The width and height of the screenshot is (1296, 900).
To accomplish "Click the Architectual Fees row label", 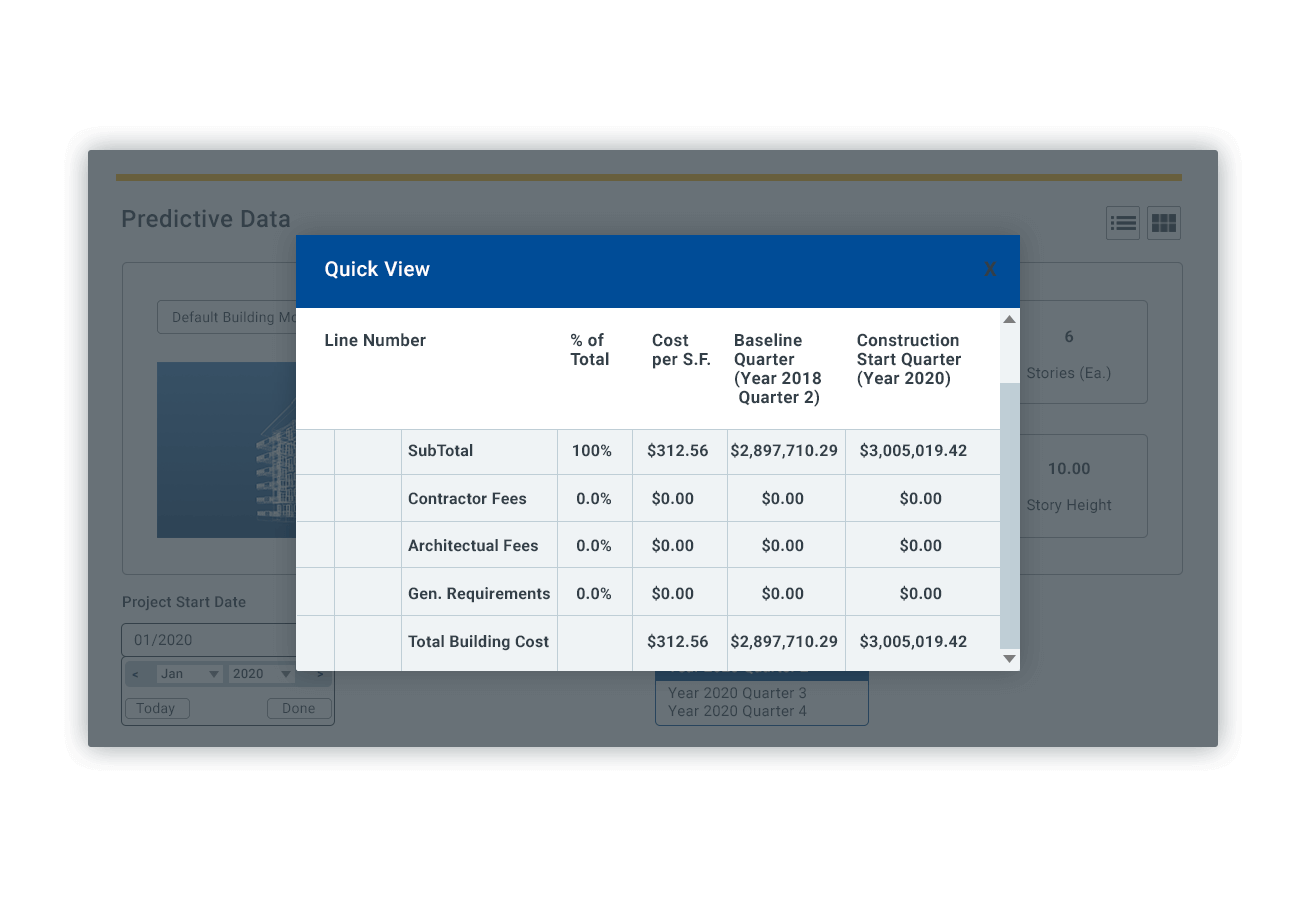I will click(473, 546).
